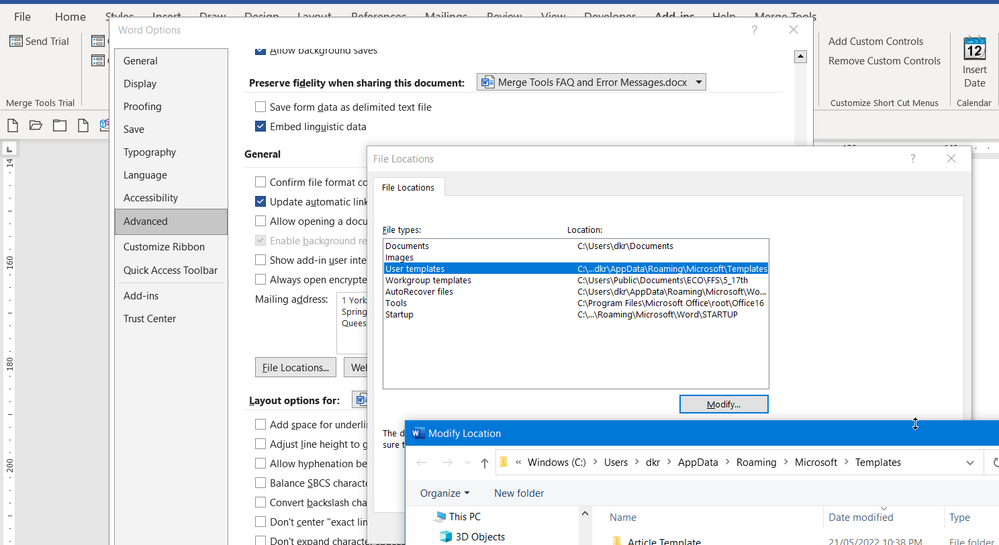999x545 pixels.
Task: Open the Organize dropdown menu
Action: pyautogui.click(x=444, y=493)
